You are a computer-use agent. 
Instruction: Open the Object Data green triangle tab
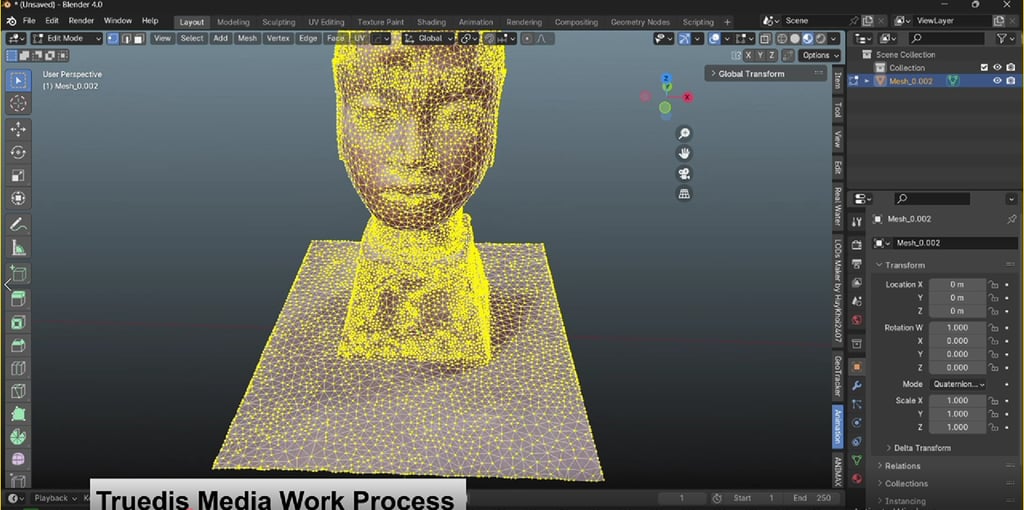click(x=857, y=460)
